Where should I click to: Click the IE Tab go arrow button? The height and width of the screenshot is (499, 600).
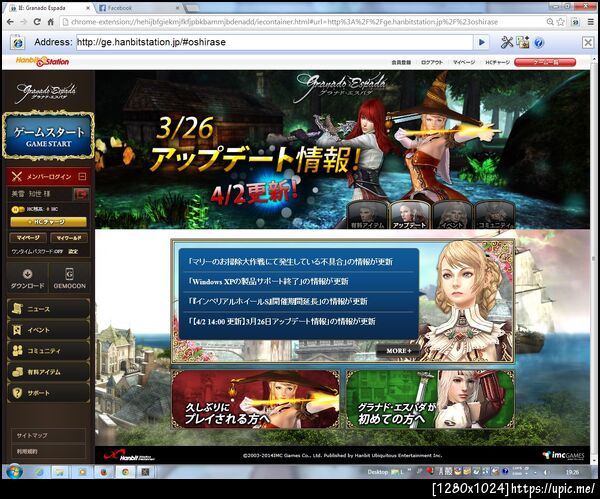point(482,42)
